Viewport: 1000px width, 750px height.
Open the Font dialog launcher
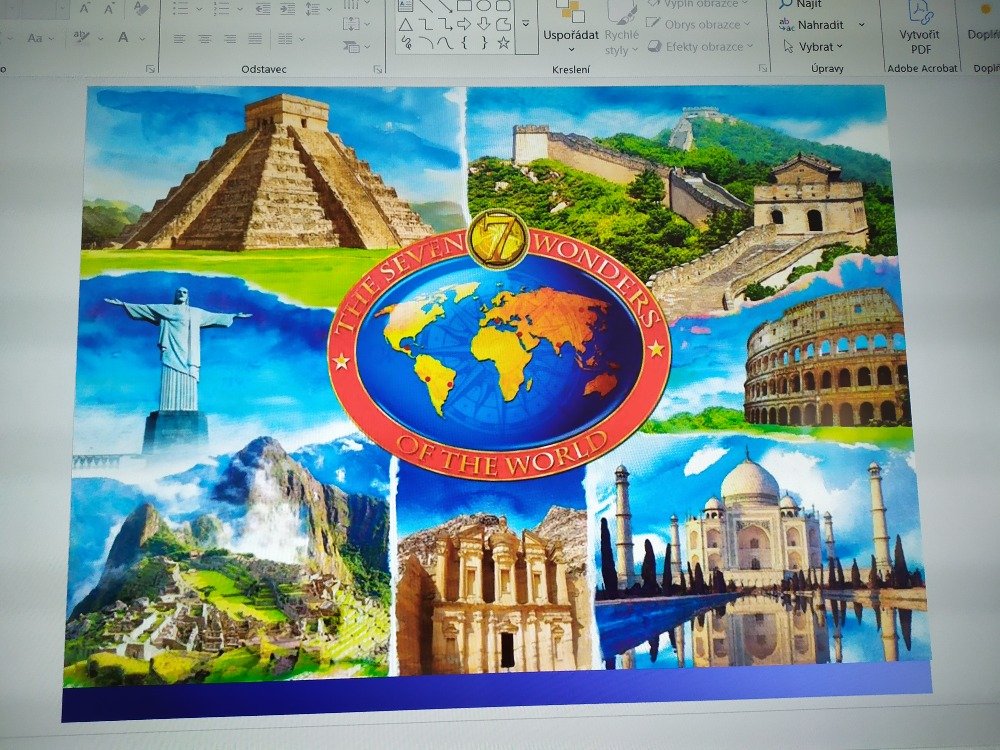pyautogui.click(x=151, y=69)
